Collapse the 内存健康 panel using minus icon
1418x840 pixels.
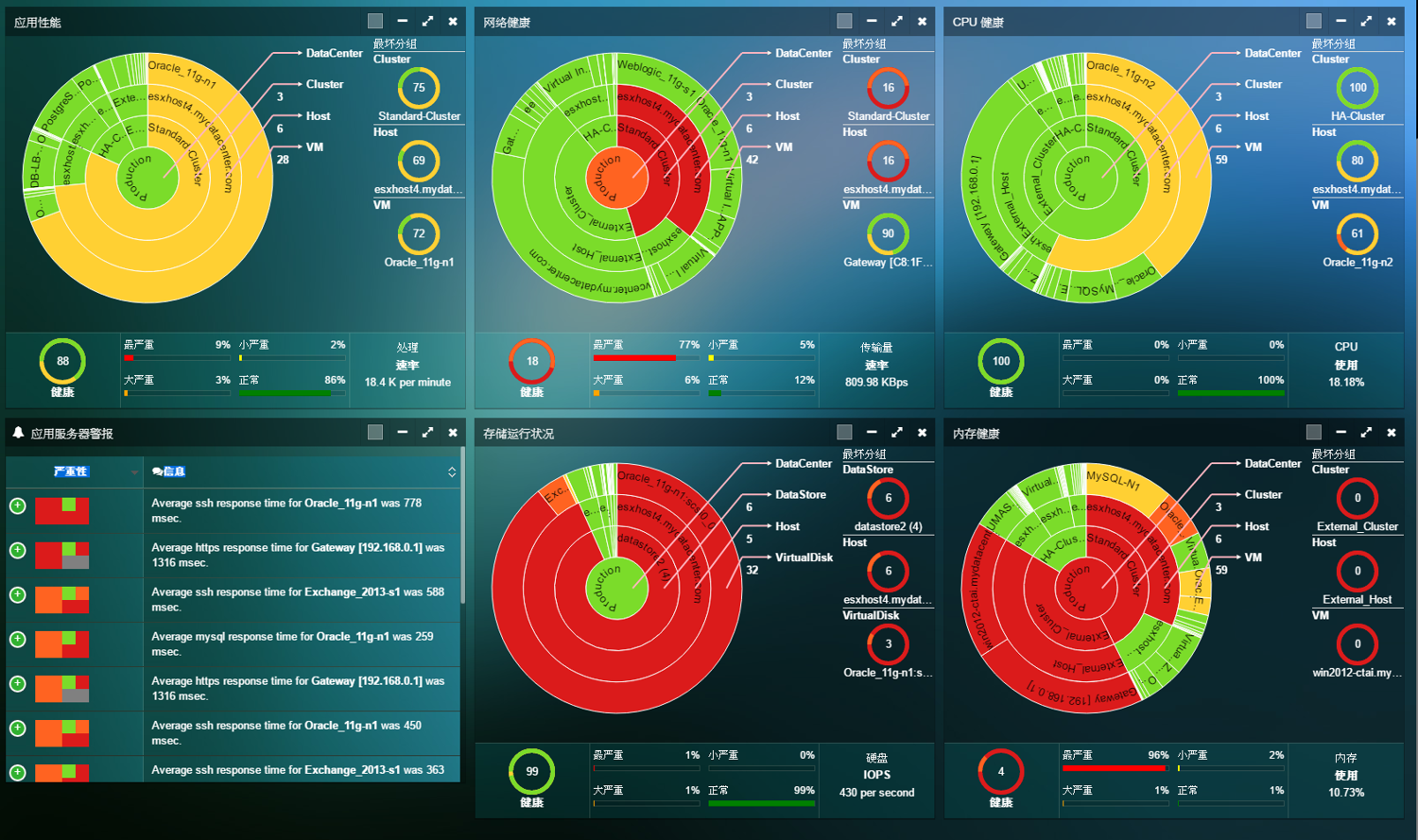(1340, 432)
